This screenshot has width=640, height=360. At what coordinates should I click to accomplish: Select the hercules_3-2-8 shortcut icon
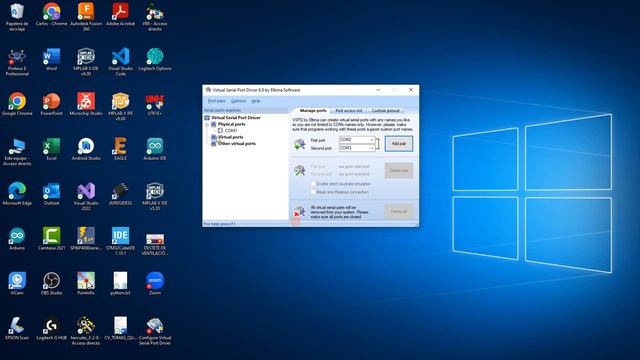(86, 331)
